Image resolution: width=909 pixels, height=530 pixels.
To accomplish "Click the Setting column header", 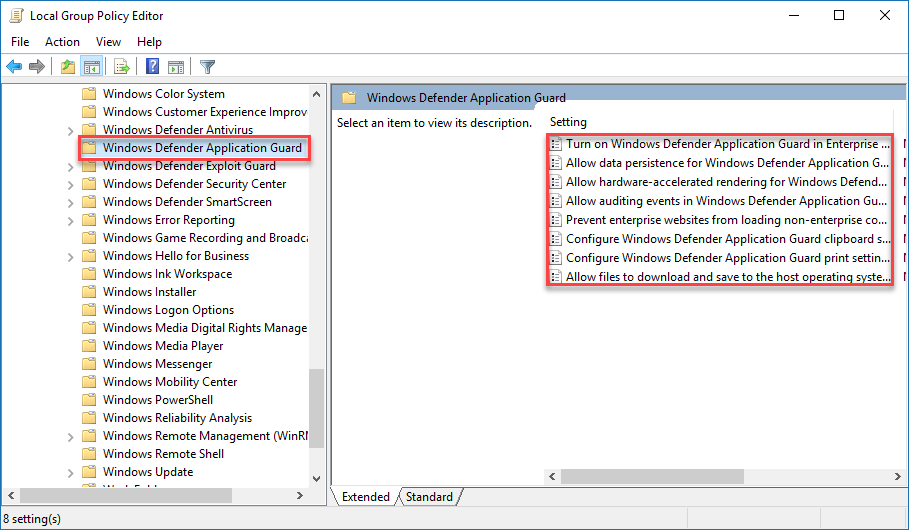I will (568, 122).
